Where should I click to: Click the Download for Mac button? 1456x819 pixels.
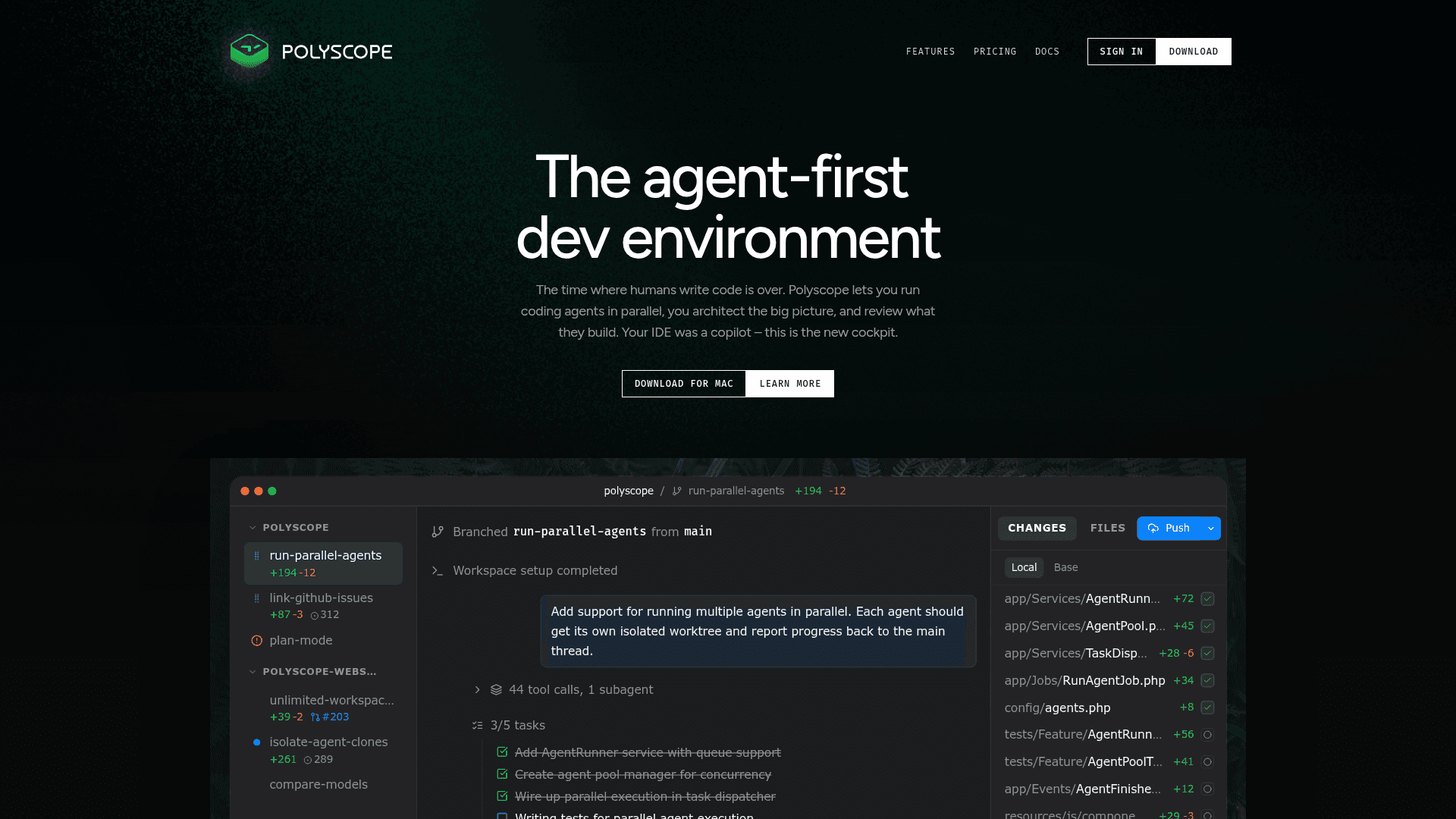683,384
